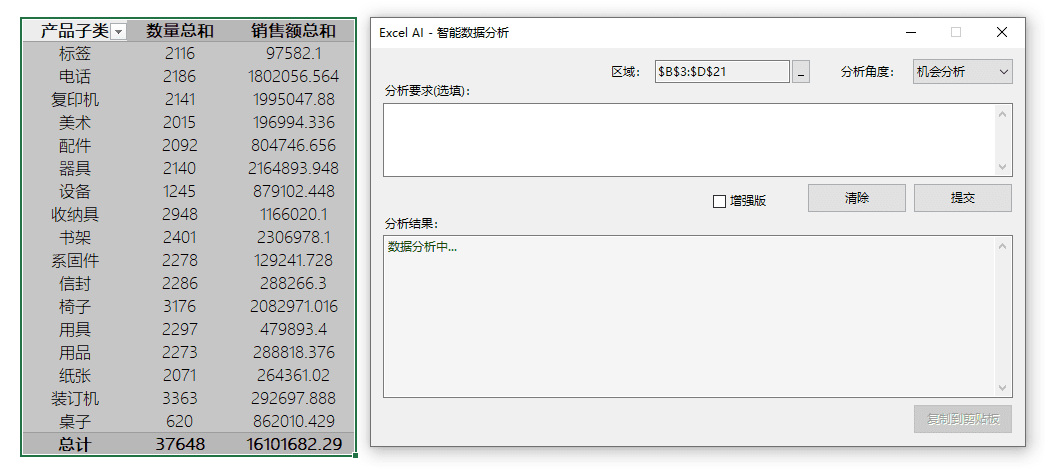The image size is (1045, 471).
Task: Click quantity cell 2186 for 电话
Action: tap(180, 76)
